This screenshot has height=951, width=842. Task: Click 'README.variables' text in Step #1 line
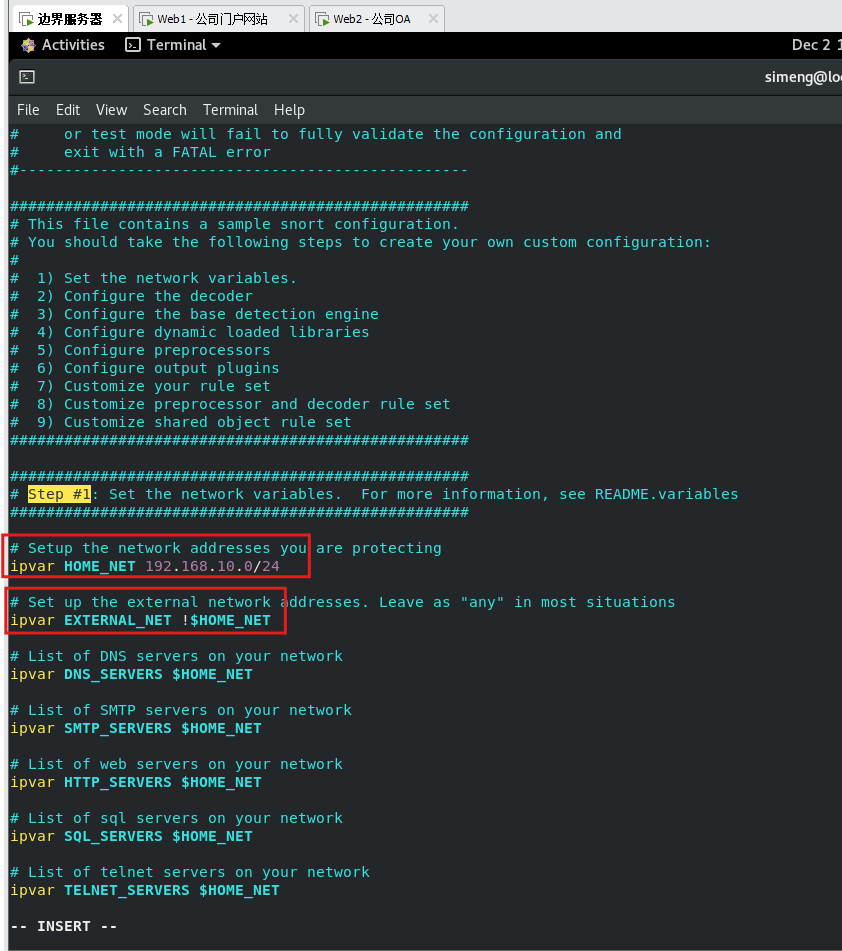click(x=666, y=494)
